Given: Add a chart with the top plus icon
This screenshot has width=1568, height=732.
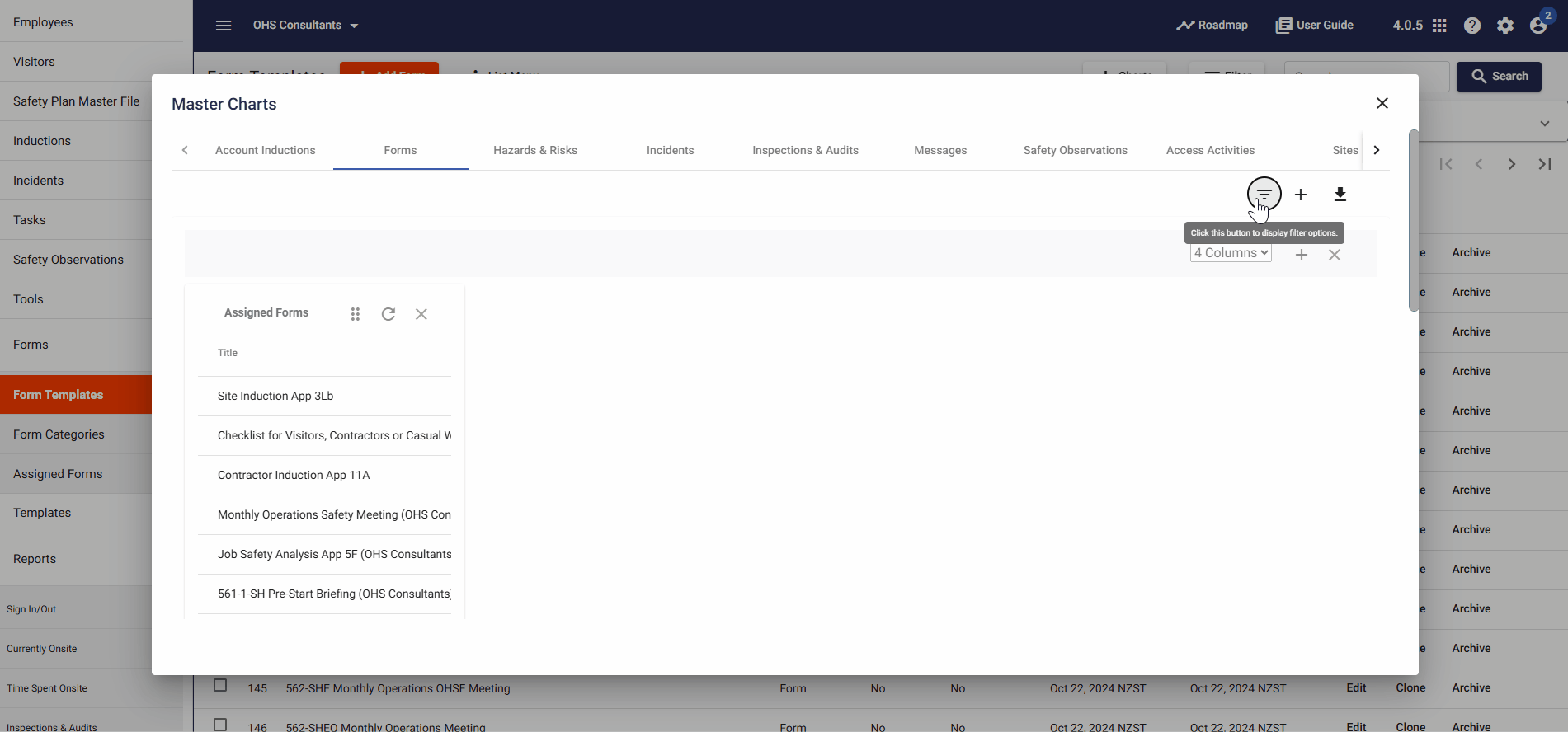Looking at the screenshot, I should tap(1301, 195).
